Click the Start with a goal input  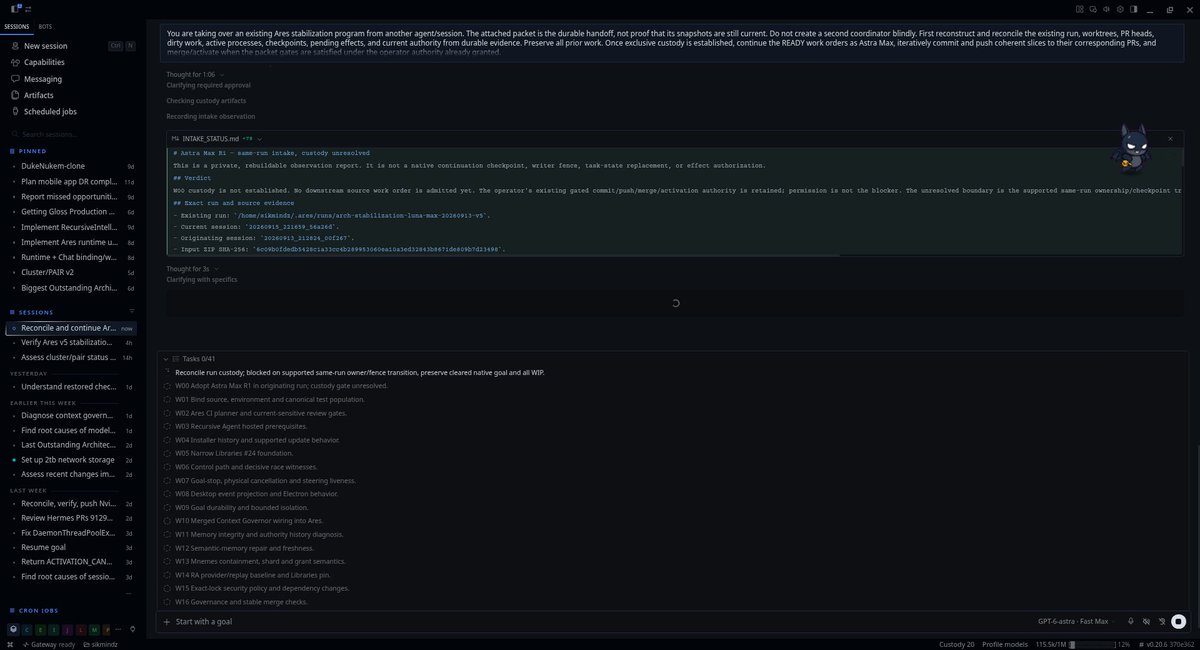[x=600, y=621]
